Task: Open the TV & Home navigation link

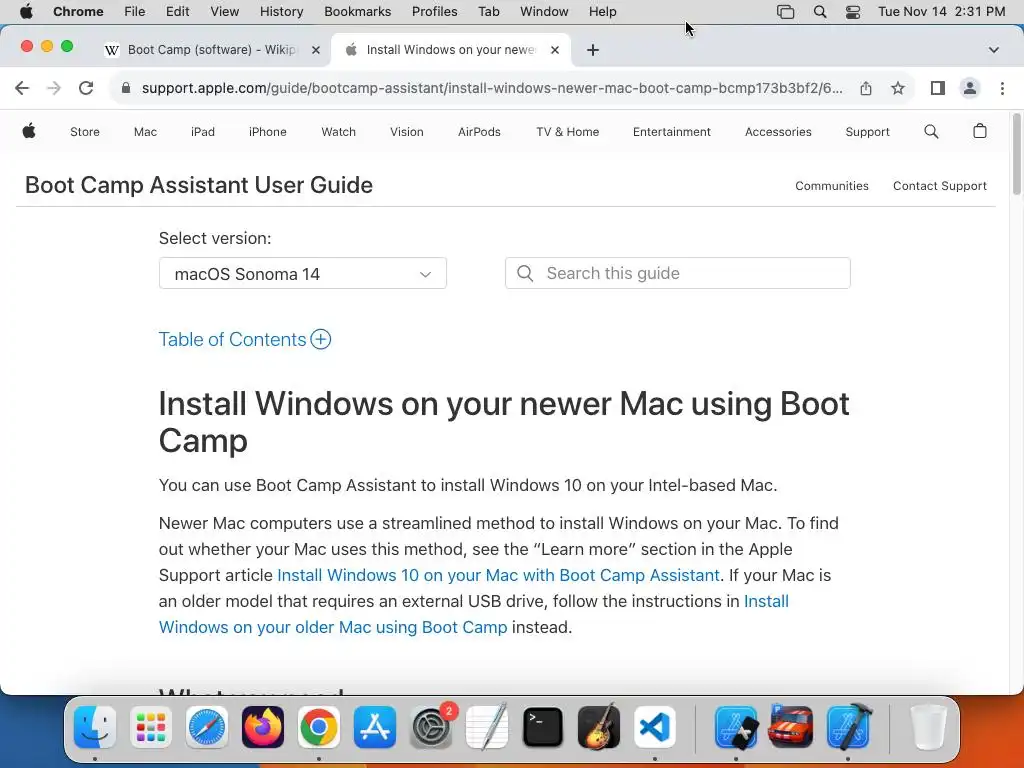Action: click(568, 132)
